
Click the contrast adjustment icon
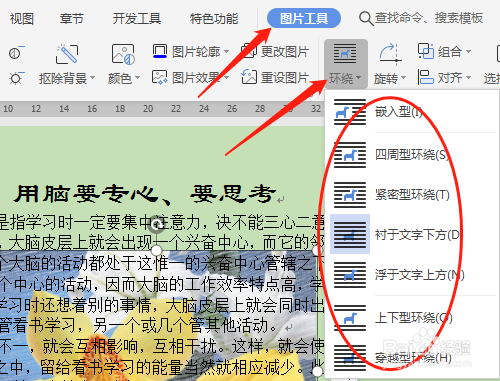coord(16,52)
